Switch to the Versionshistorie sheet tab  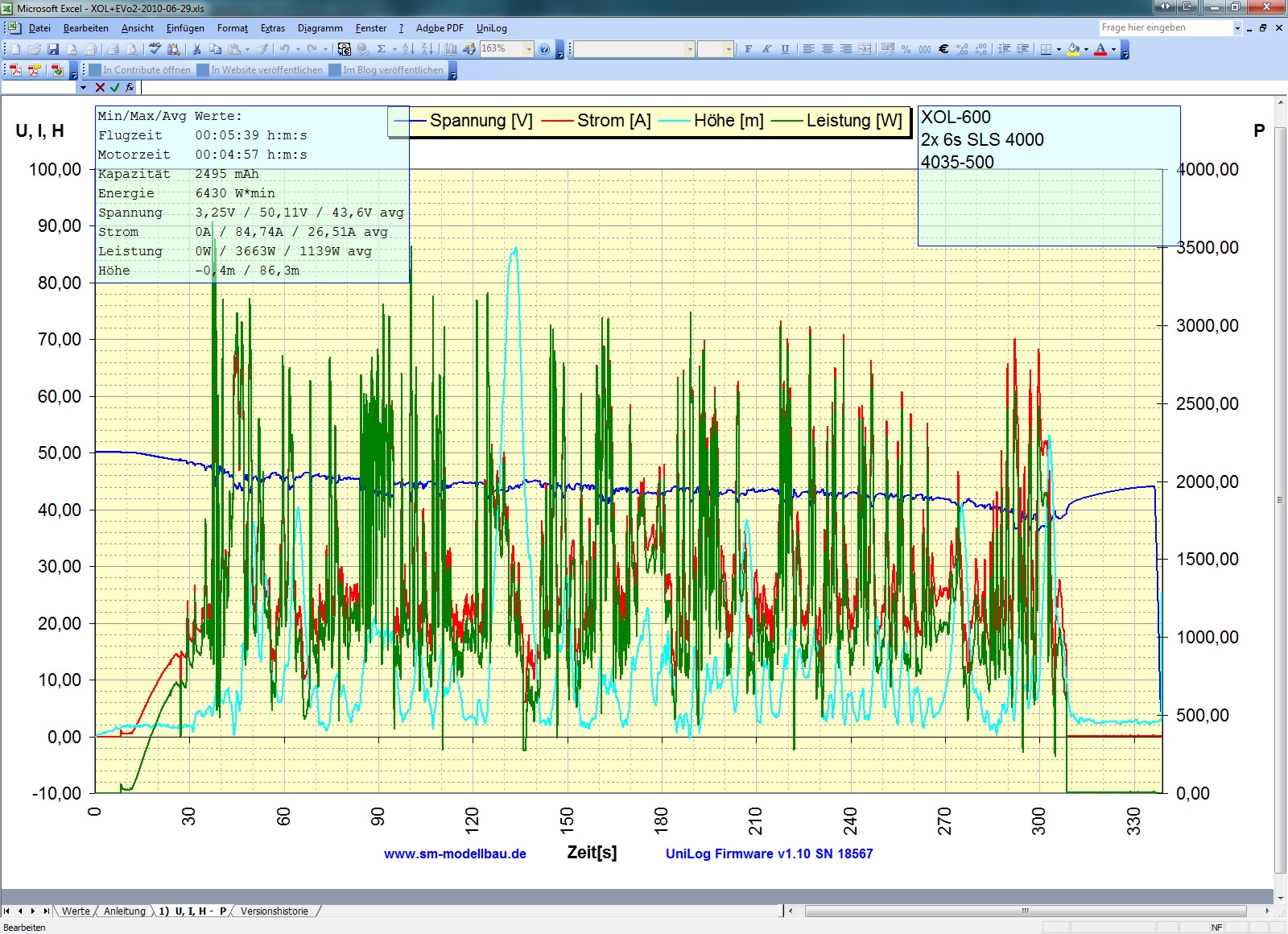pyautogui.click(x=274, y=911)
